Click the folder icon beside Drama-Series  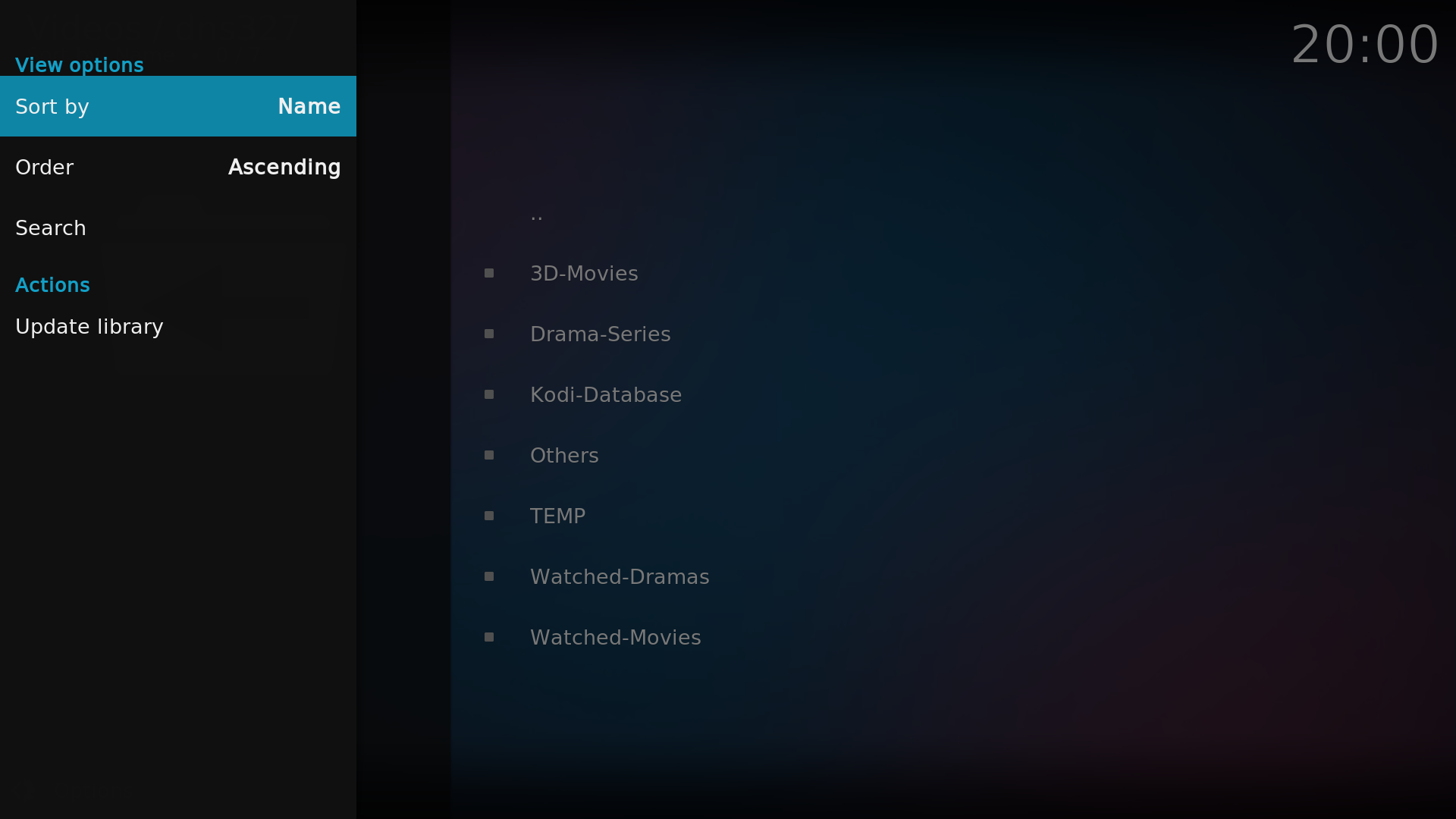(x=489, y=334)
